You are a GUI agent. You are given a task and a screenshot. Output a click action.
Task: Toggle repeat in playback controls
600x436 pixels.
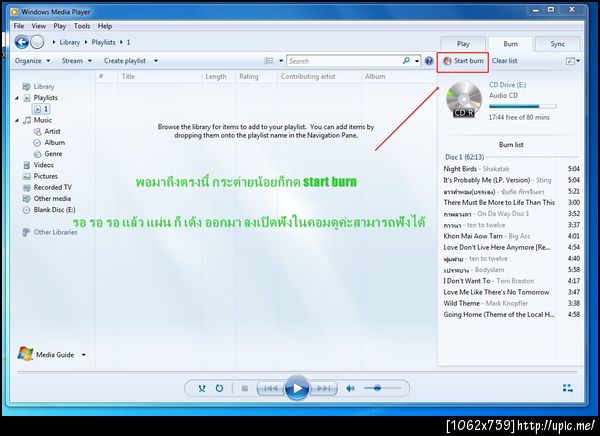[219, 389]
